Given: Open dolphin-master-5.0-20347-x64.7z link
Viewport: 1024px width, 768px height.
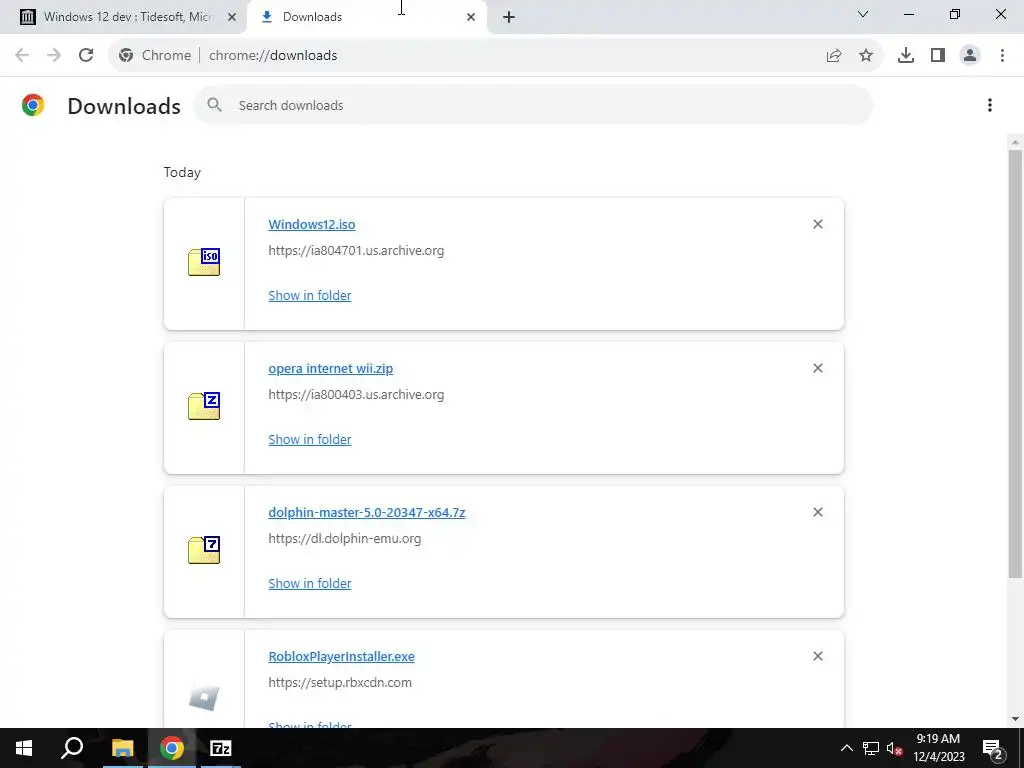Looking at the screenshot, I should pyautogui.click(x=366, y=512).
